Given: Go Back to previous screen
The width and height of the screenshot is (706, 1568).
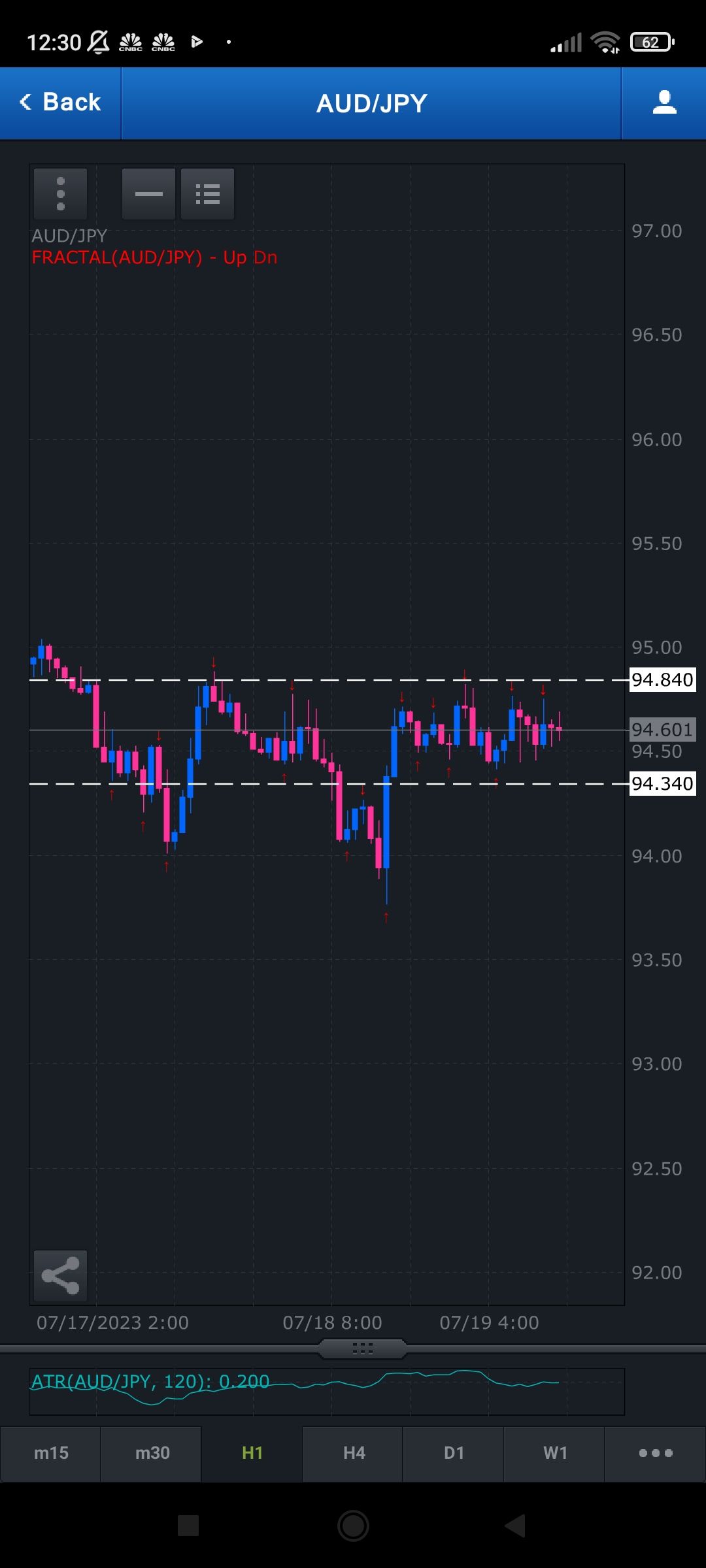Looking at the screenshot, I should click(x=60, y=103).
